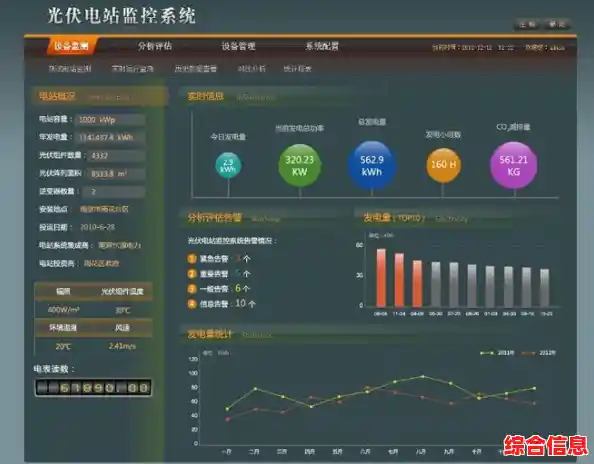Image resolution: width=594 pixels, height=464 pixels.
Task: Click the purple 561.21 KG bubble
Action: [513, 165]
